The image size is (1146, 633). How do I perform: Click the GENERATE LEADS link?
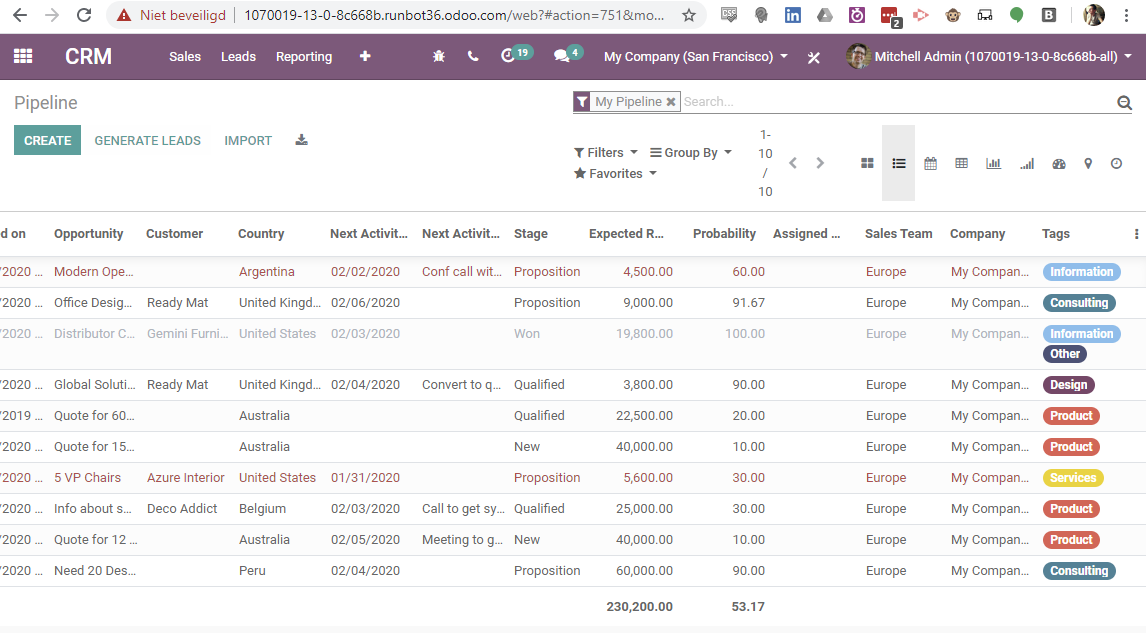tap(147, 141)
